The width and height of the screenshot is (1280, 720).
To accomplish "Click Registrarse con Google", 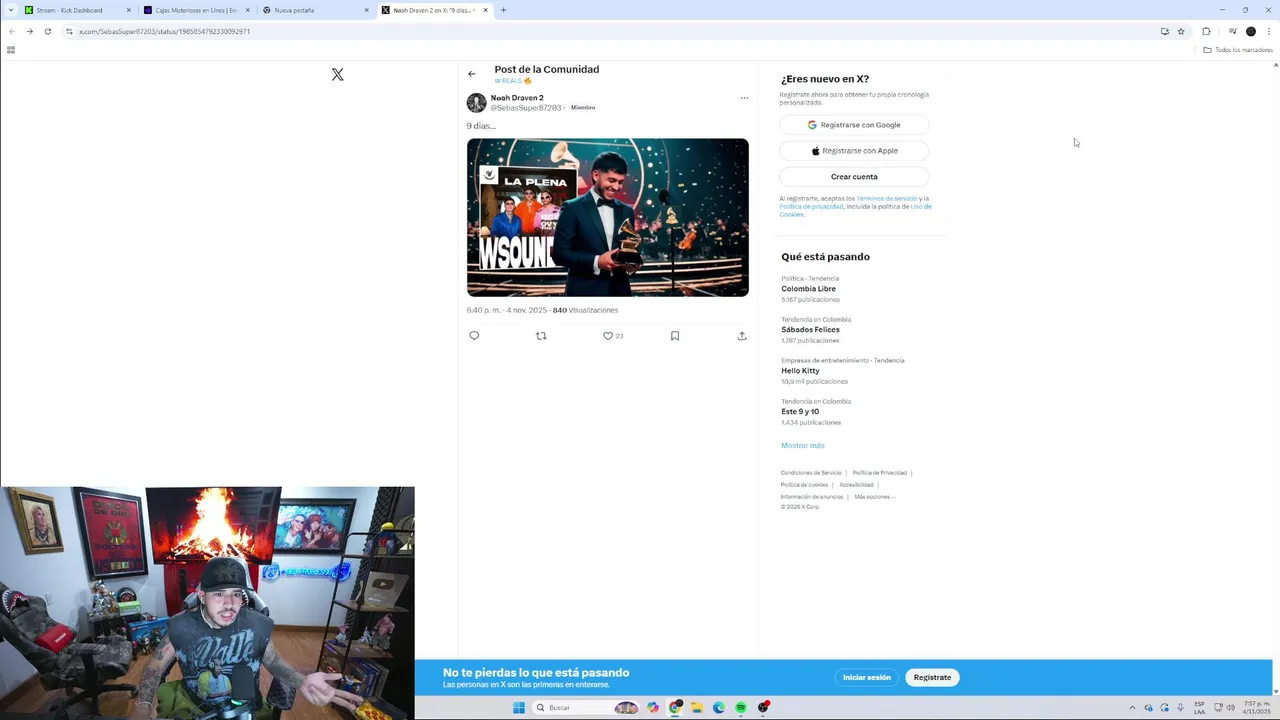I will pos(854,125).
